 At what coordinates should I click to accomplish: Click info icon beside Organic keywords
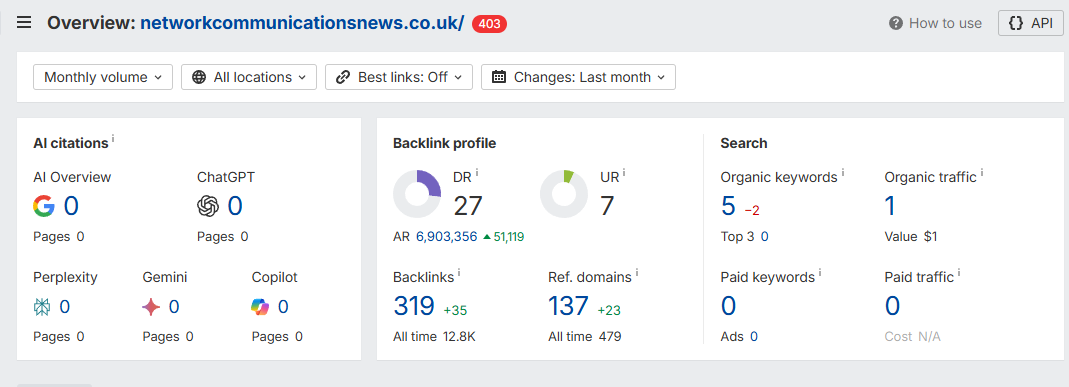click(x=843, y=173)
